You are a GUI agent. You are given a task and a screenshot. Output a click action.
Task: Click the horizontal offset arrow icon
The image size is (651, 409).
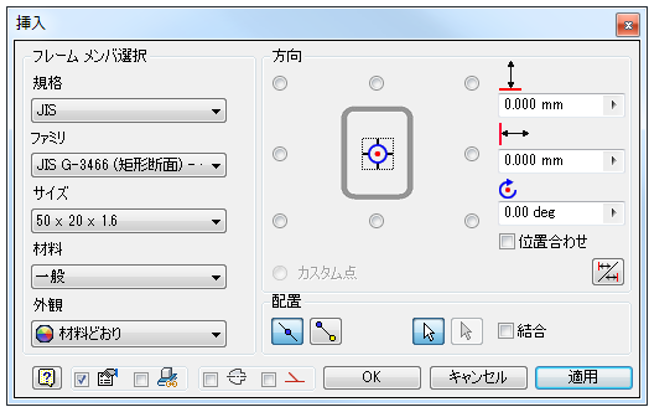[514, 134]
